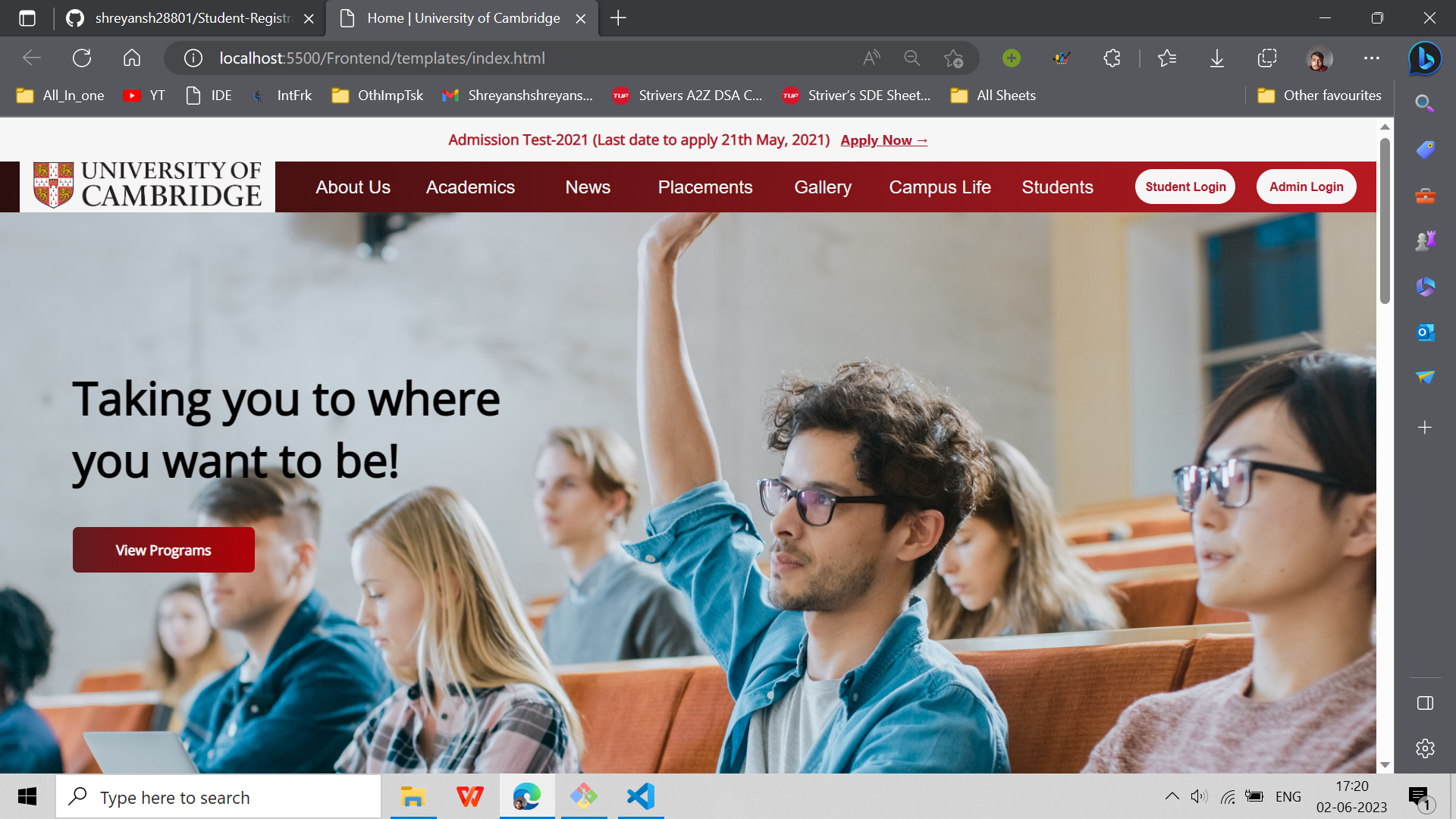Follow the Apply Now link
The image size is (1456, 819).
tap(883, 140)
